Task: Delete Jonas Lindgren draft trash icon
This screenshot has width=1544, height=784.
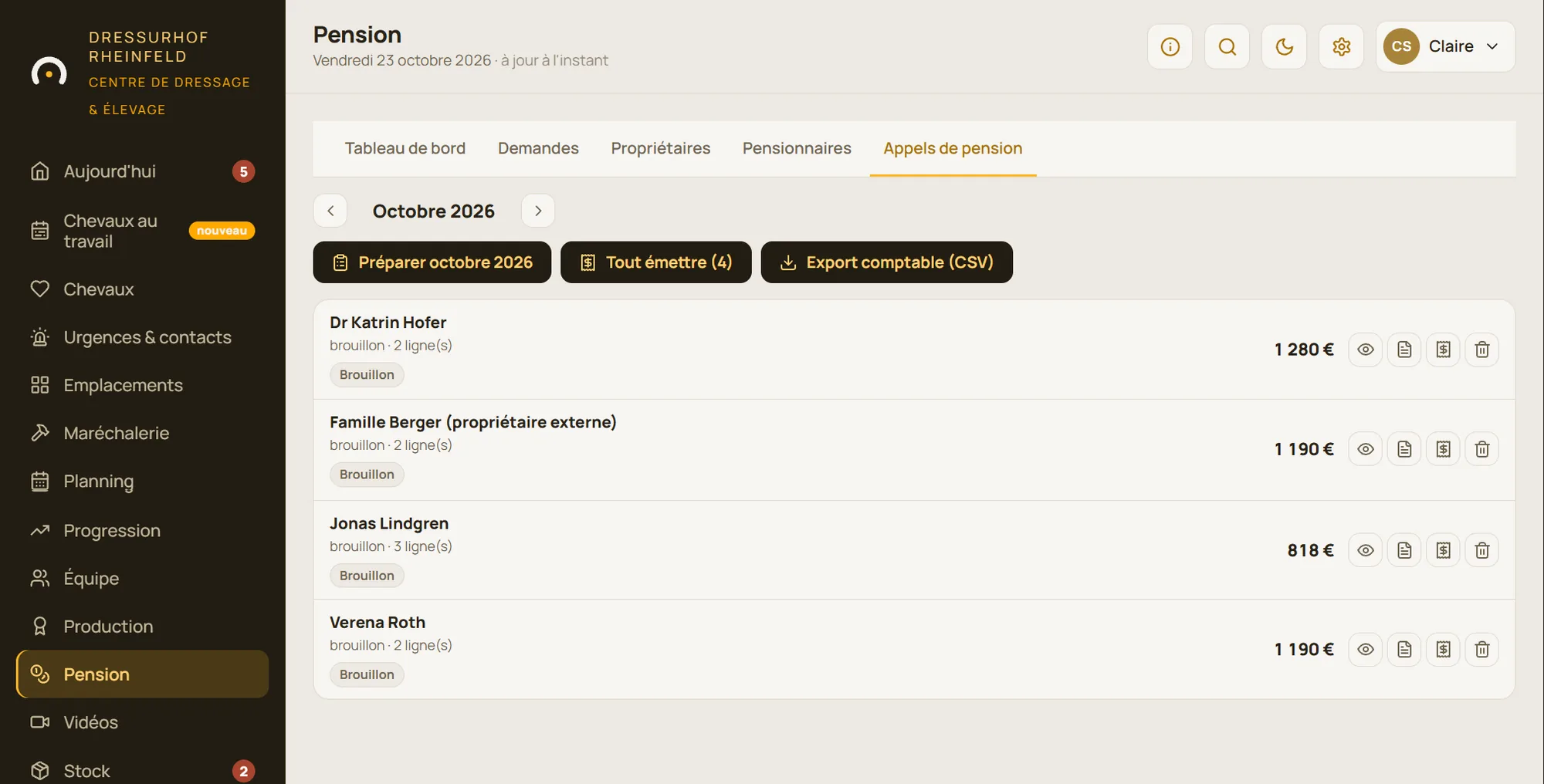Action: click(1481, 550)
